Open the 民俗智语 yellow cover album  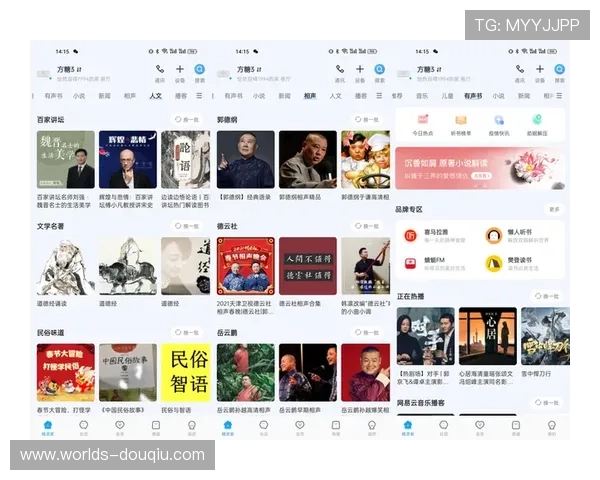185,372
